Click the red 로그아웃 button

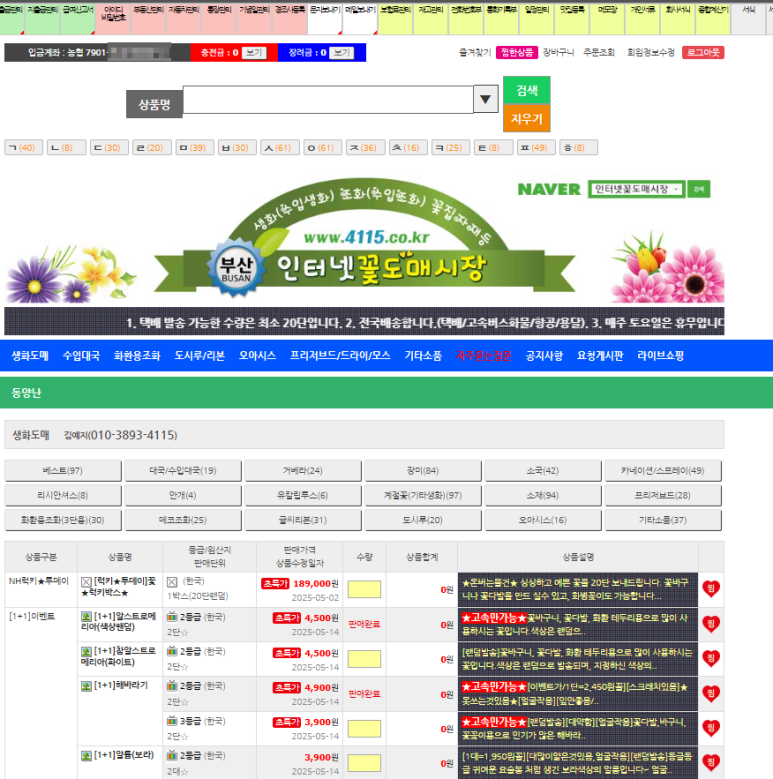tap(703, 52)
